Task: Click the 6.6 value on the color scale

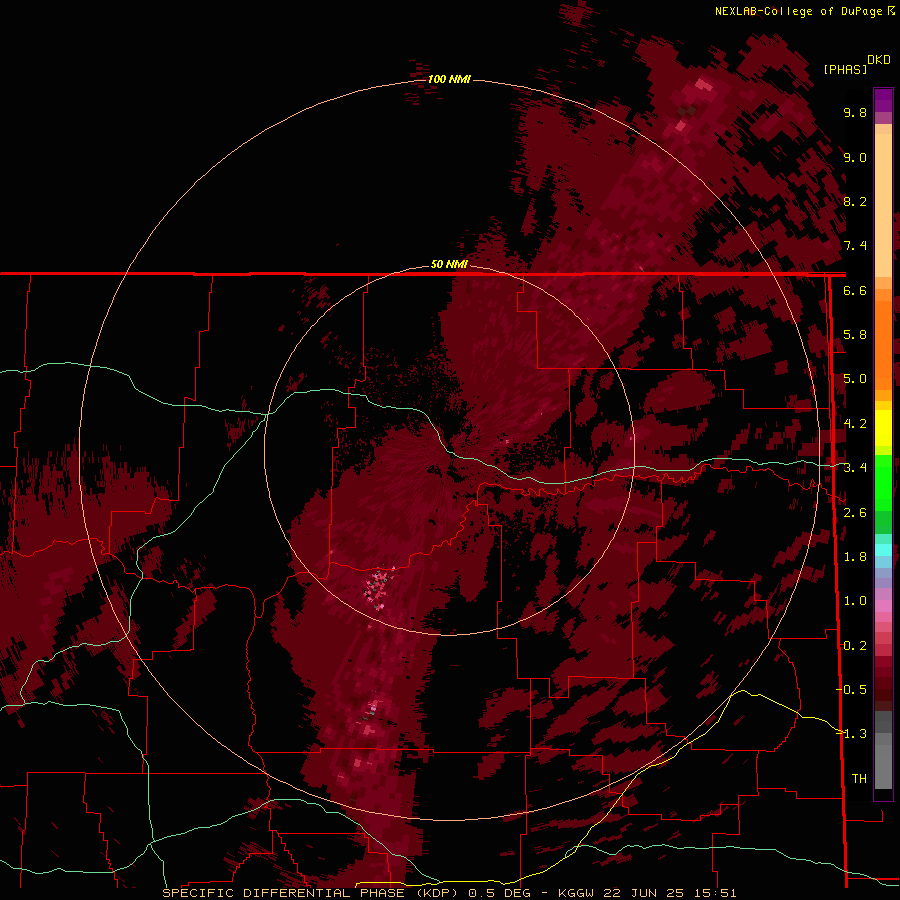Action: tap(855, 290)
